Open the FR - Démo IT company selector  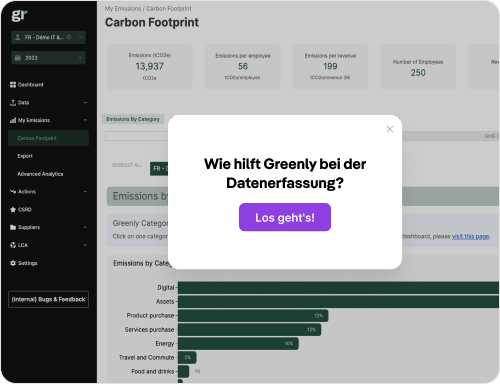coord(48,37)
